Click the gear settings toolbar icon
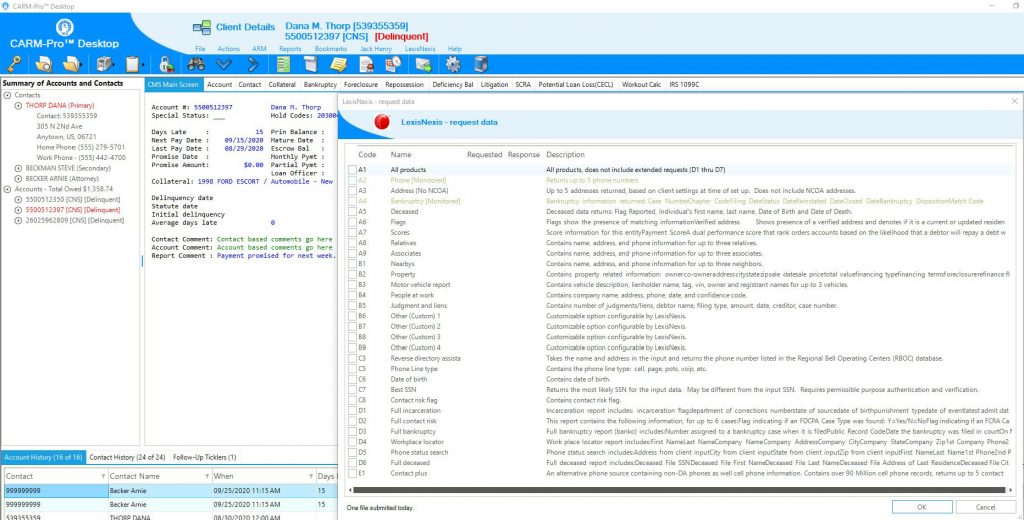1024x520 pixels. [453, 64]
